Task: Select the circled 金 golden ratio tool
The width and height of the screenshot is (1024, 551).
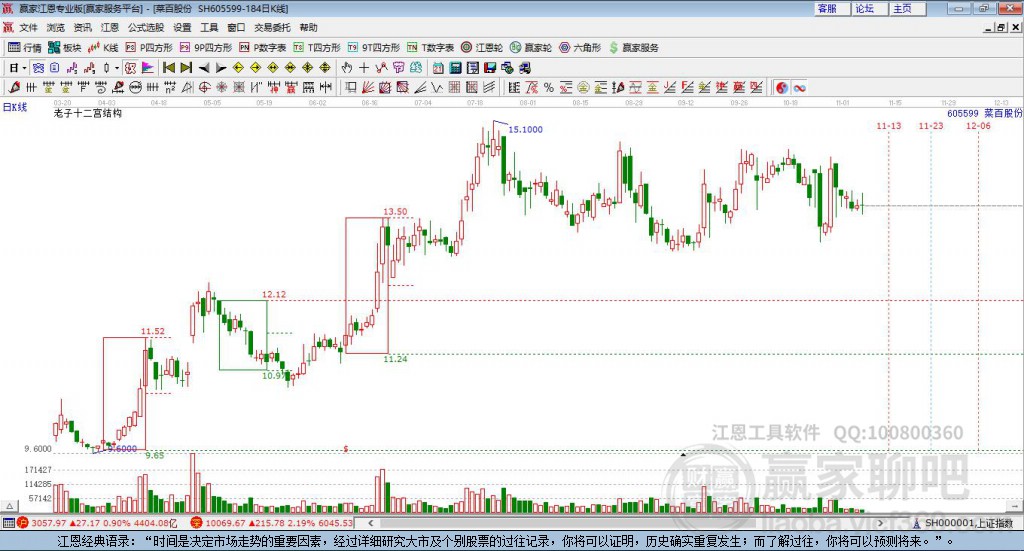Action: (583, 87)
